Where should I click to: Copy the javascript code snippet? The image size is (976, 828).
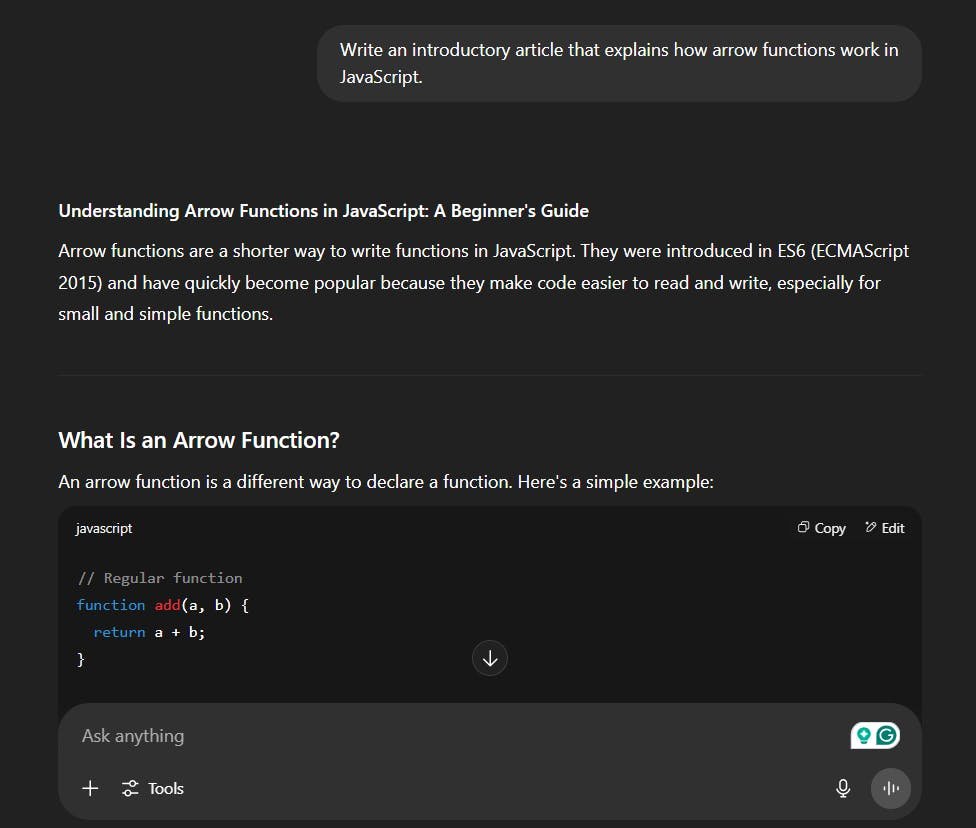click(821, 527)
